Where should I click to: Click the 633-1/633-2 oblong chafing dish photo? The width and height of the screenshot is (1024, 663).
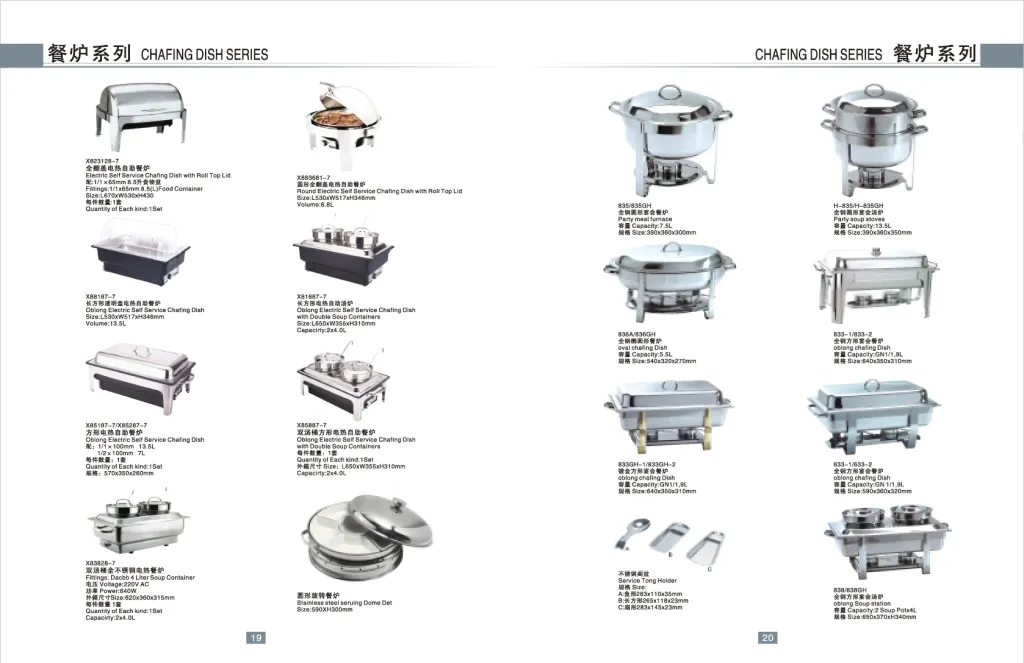coord(871,412)
